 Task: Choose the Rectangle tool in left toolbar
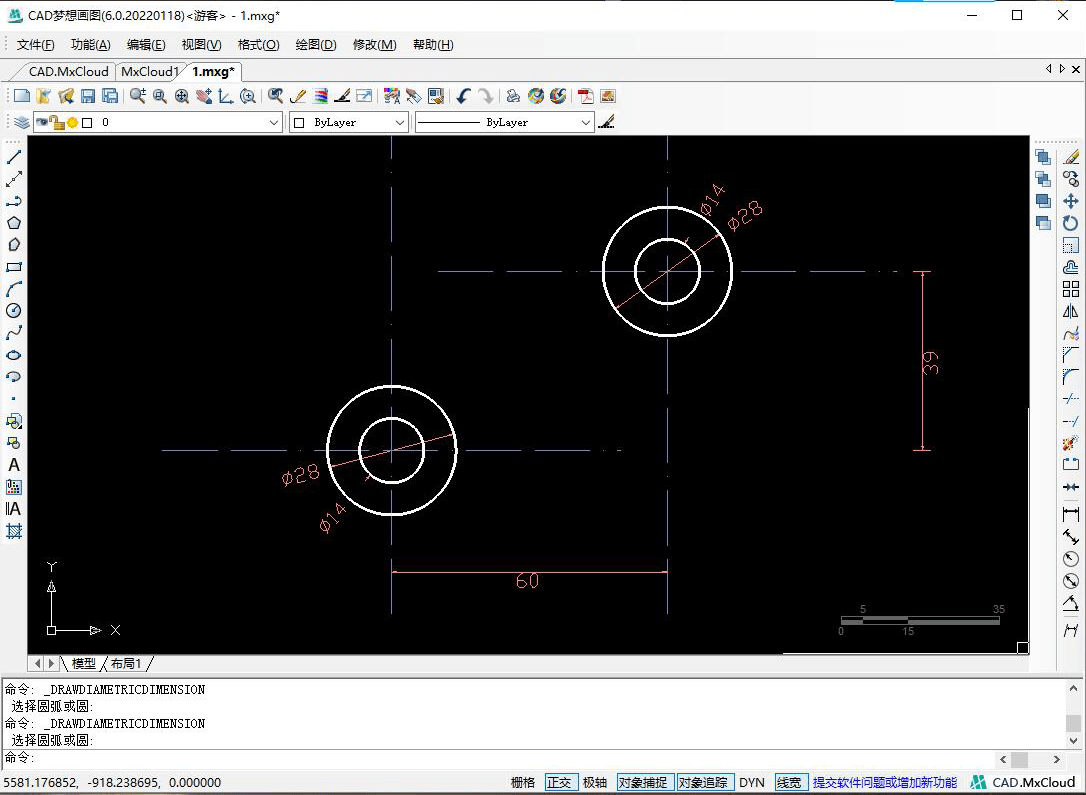(x=14, y=267)
